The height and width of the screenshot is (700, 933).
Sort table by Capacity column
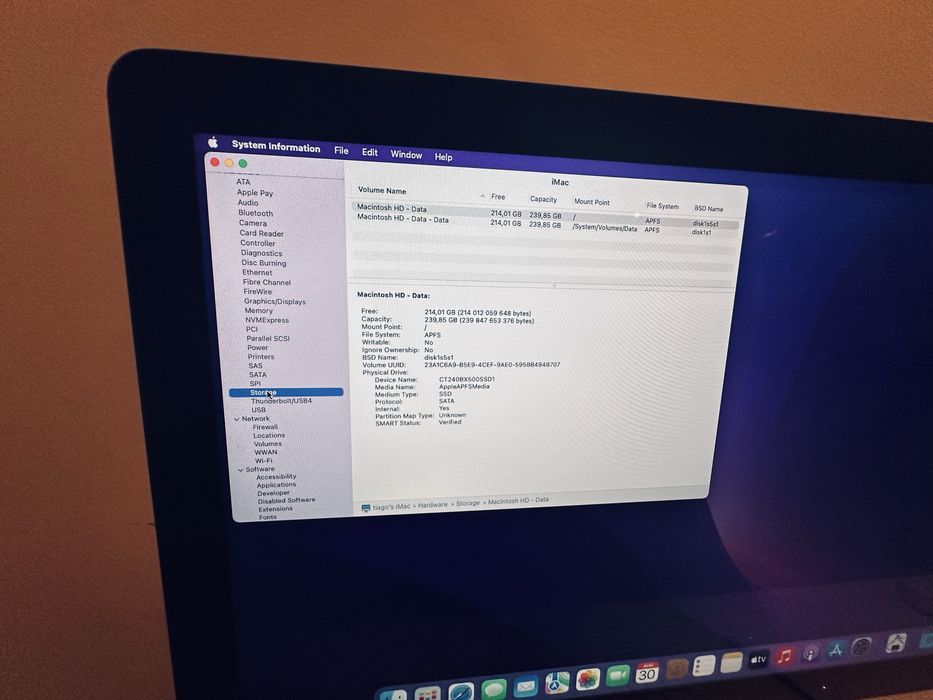coord(543,199)
